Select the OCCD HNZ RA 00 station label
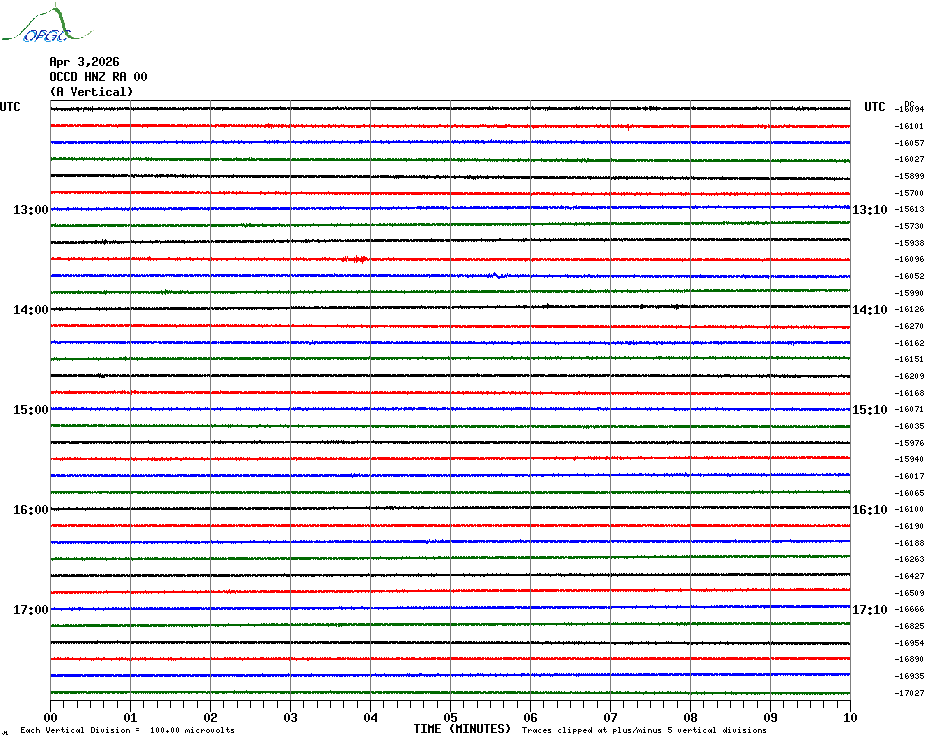 click(x=98, y=76)
